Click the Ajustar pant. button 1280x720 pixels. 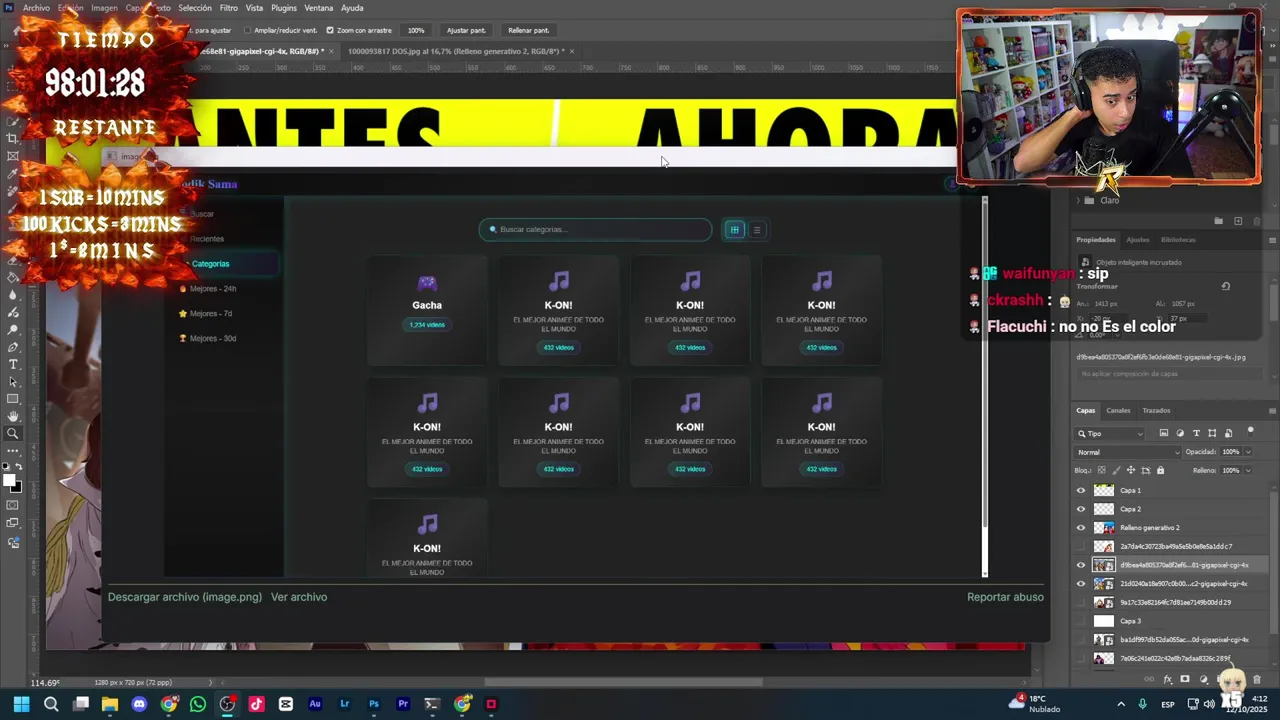(466, 30)
